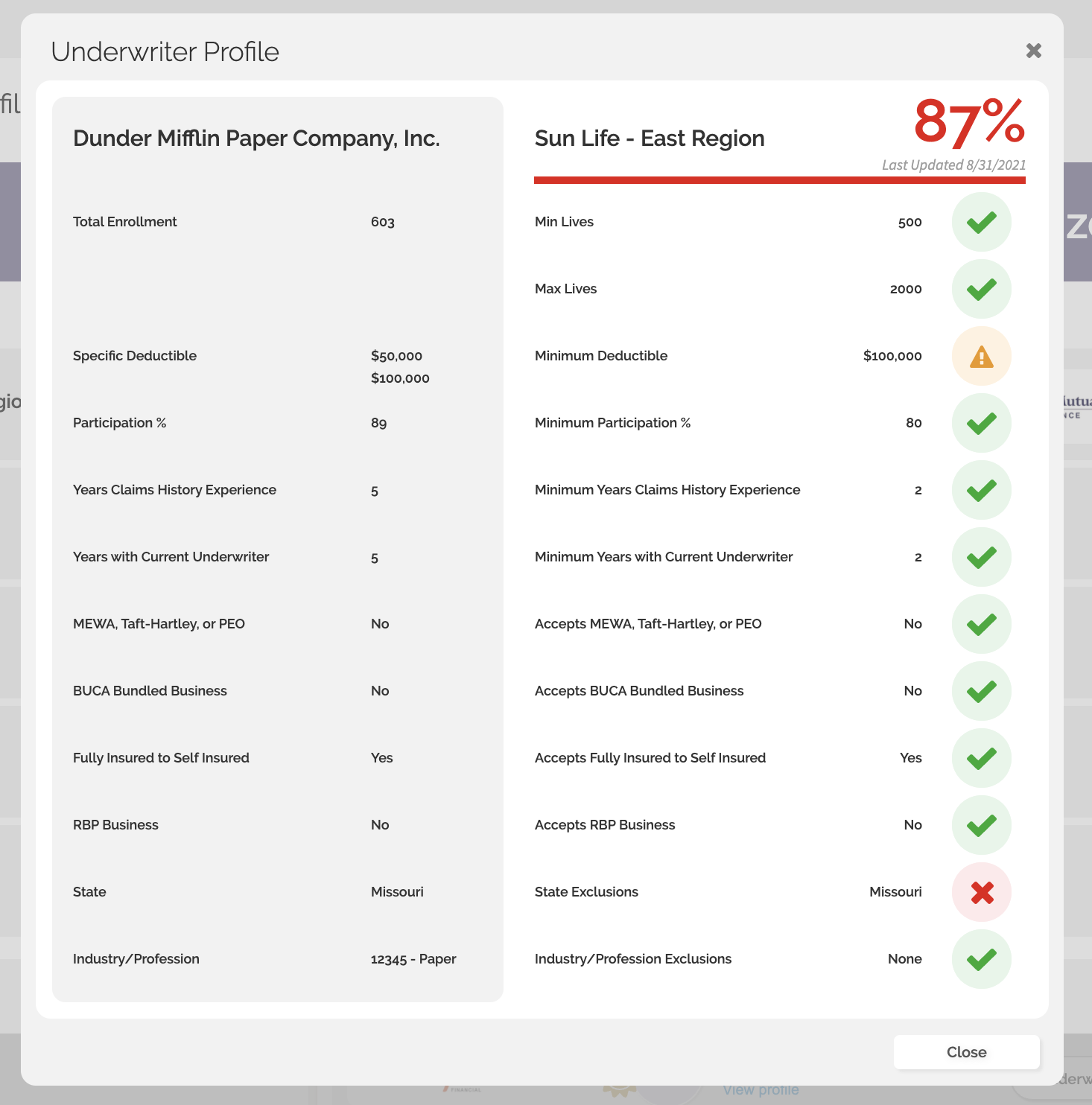Screen dimensions: 1092x1105
Task: Click checkmark for Accepts MEWA, Taft-Hartley, or PEO
Action: click(982, 624)
